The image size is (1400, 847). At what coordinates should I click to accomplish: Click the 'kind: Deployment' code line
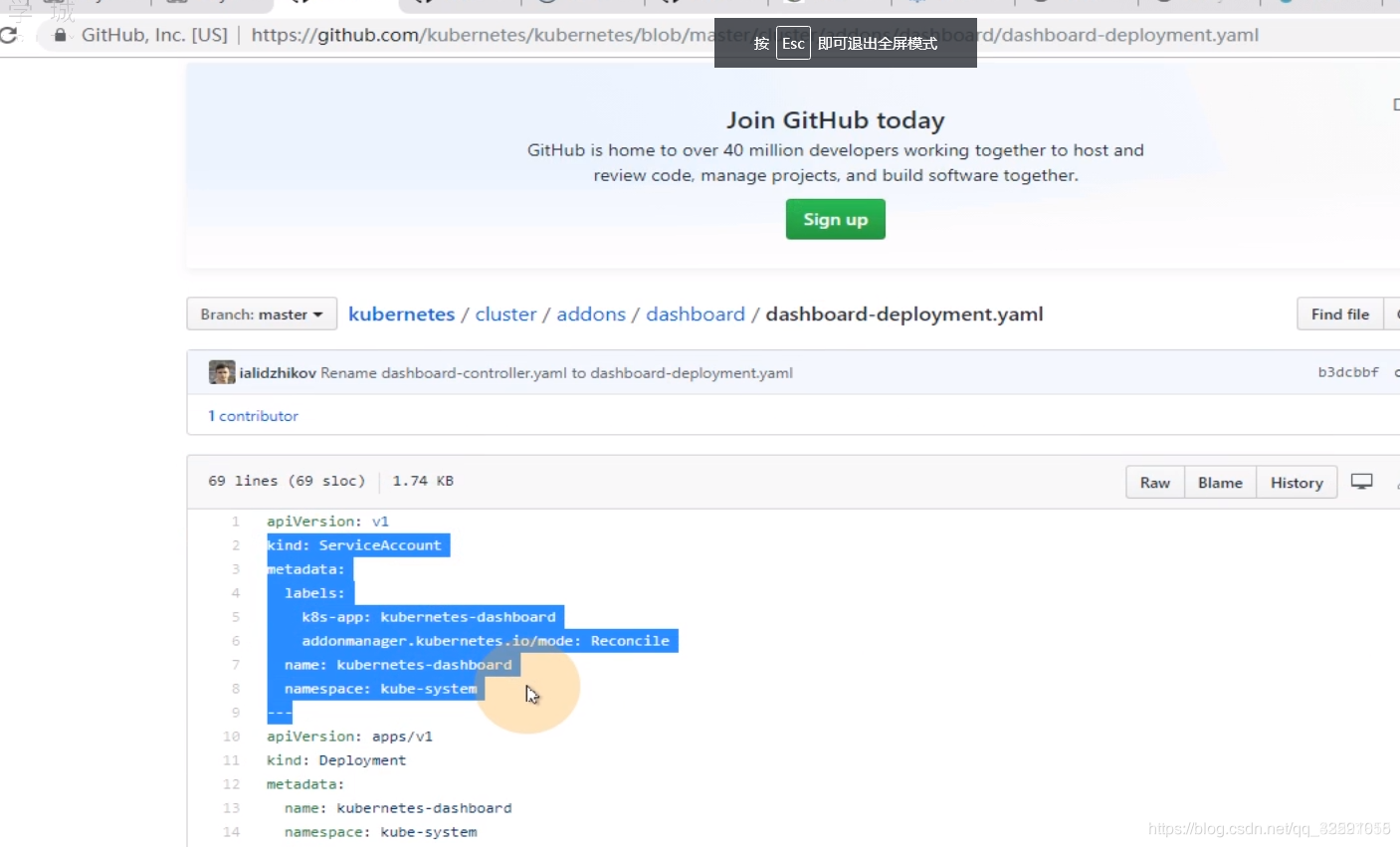336,760
